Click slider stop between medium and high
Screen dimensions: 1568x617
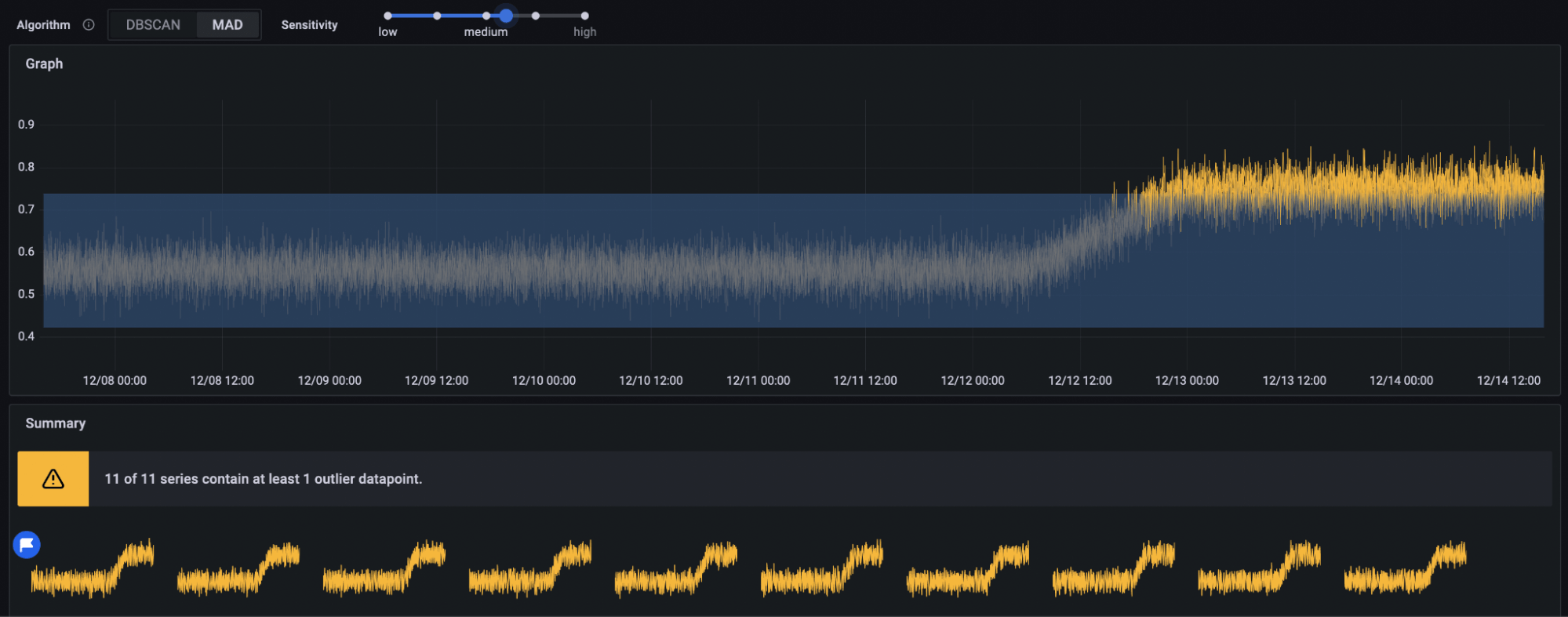coord(536,16)
